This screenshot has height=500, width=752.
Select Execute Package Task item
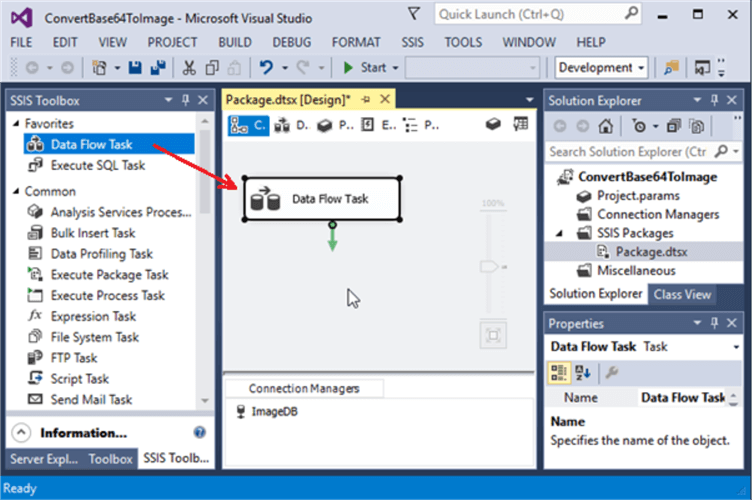pos(109,275)
